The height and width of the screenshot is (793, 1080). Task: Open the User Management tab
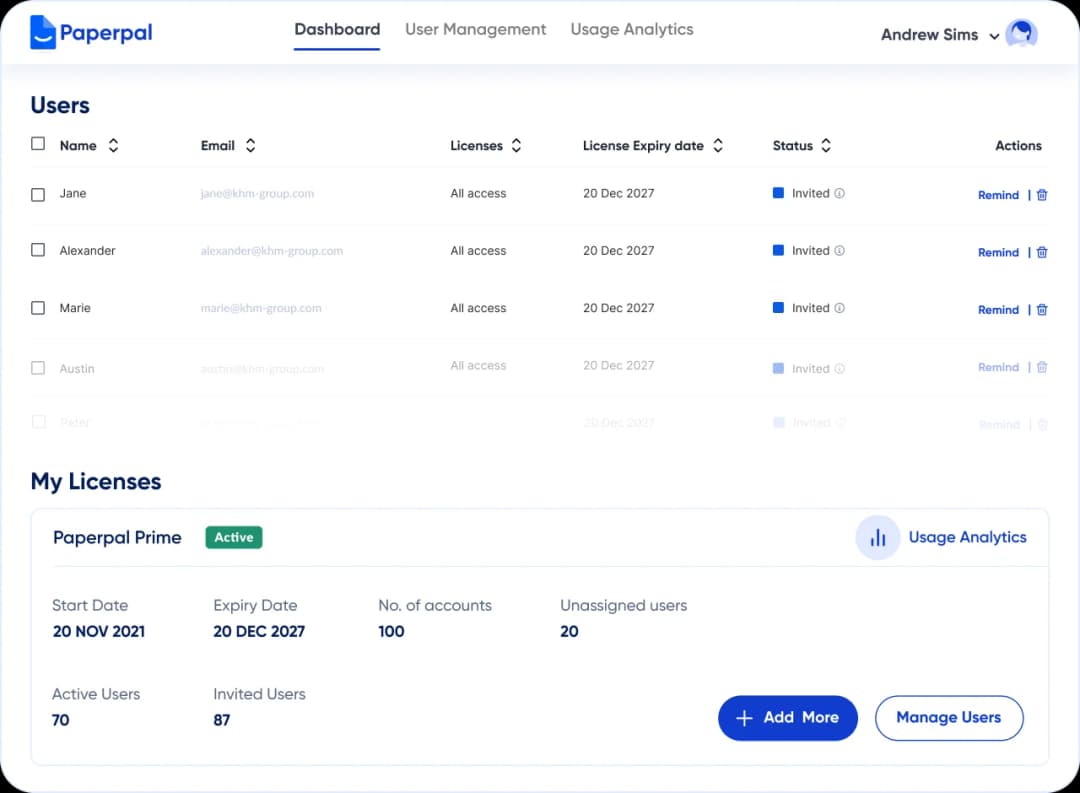tap(475, 30)
